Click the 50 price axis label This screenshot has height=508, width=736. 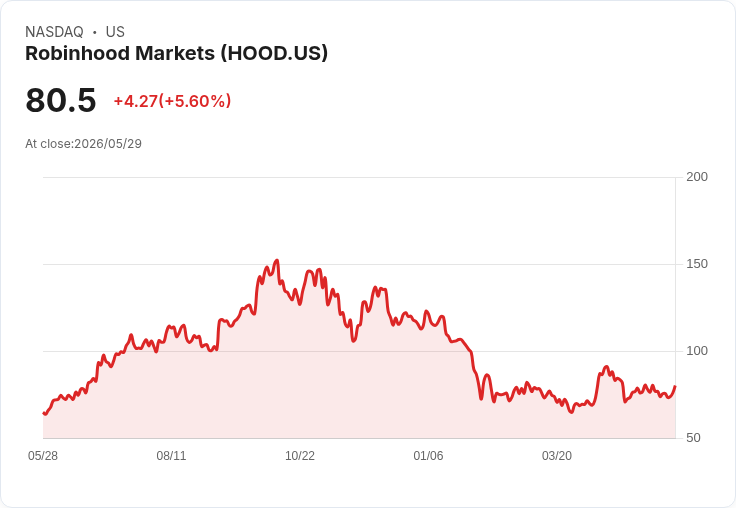click(x=693, y=438)
